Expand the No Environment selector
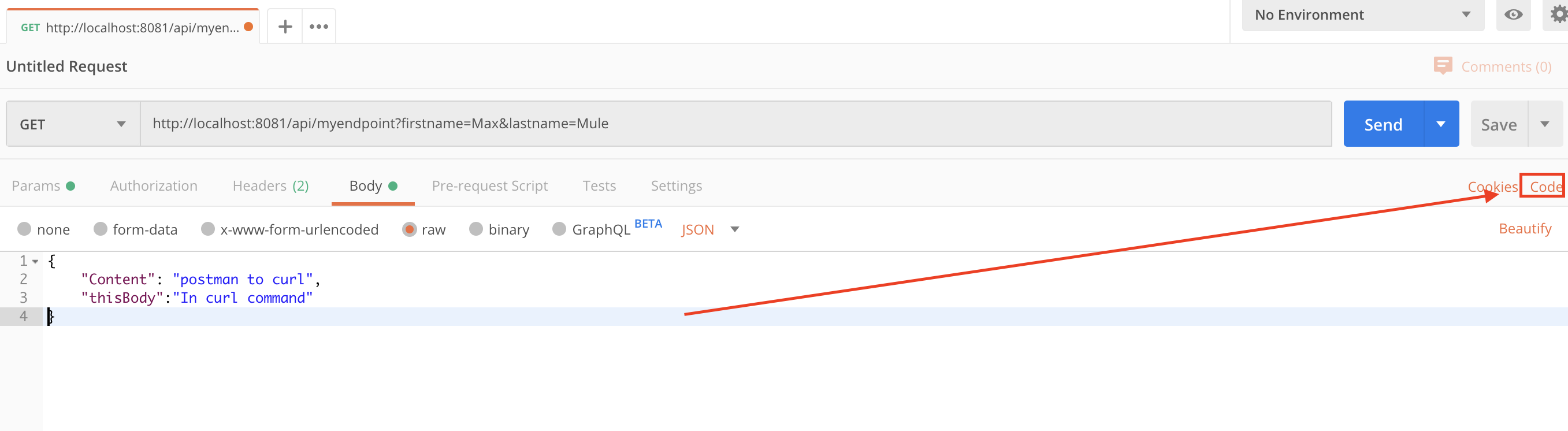The image size is (1568, 431). pyautogui.click(x=1362, y=14)
